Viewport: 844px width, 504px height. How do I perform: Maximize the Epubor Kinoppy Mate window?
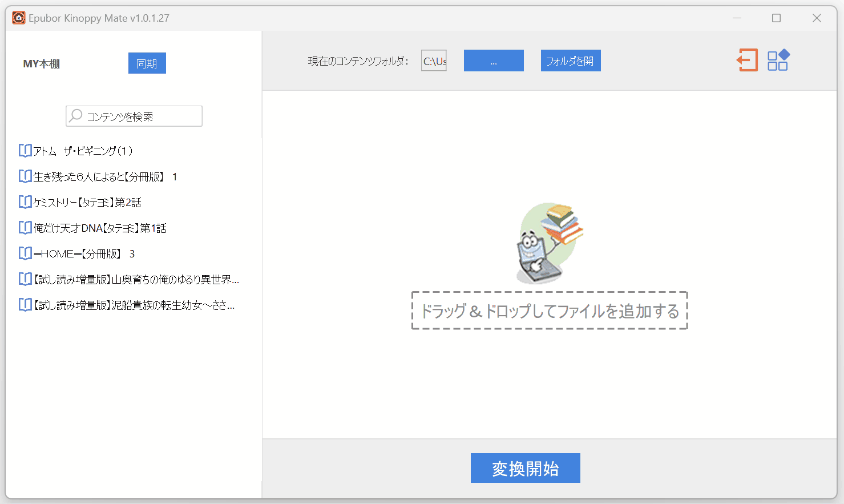[776, 18]
